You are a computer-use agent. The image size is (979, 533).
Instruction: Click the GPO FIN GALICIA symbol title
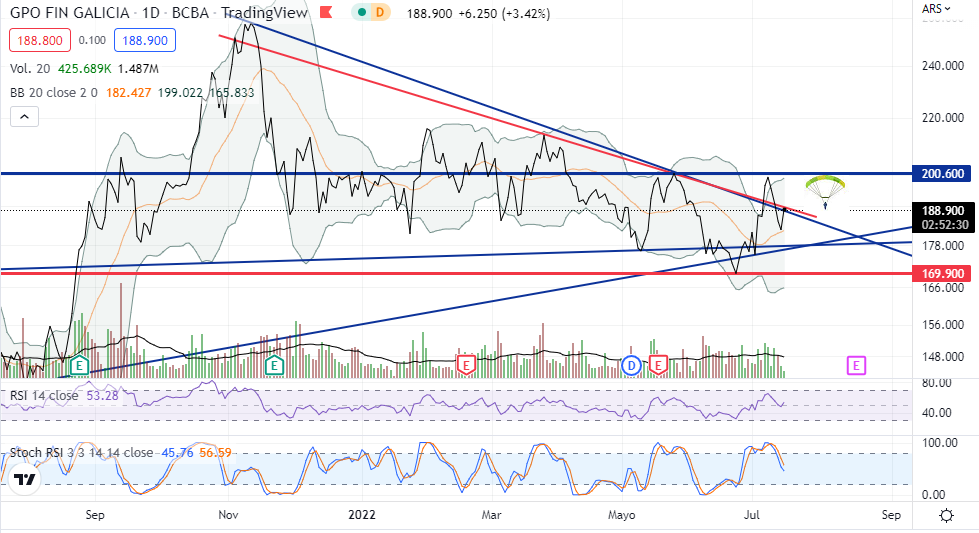[x=70, y=12]
